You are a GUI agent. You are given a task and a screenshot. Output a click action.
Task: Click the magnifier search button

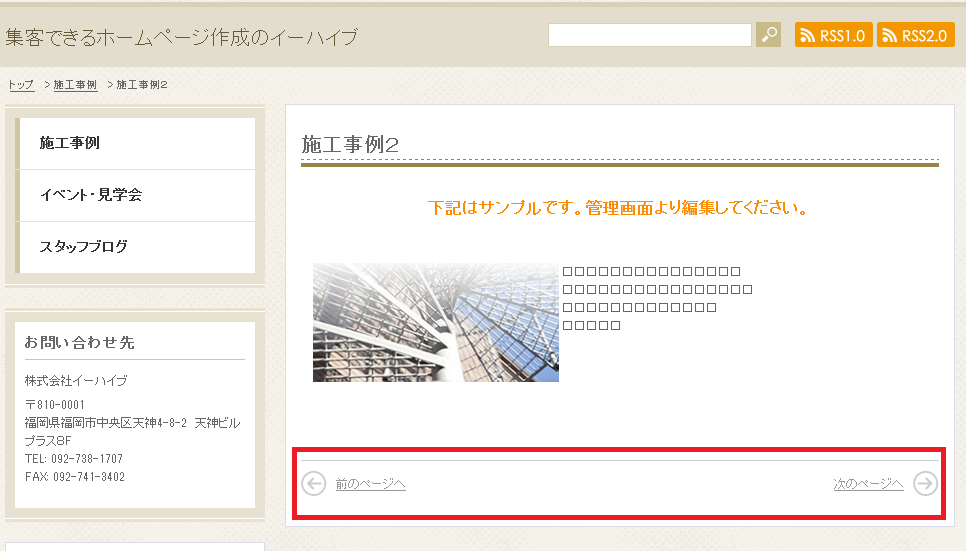768,35
